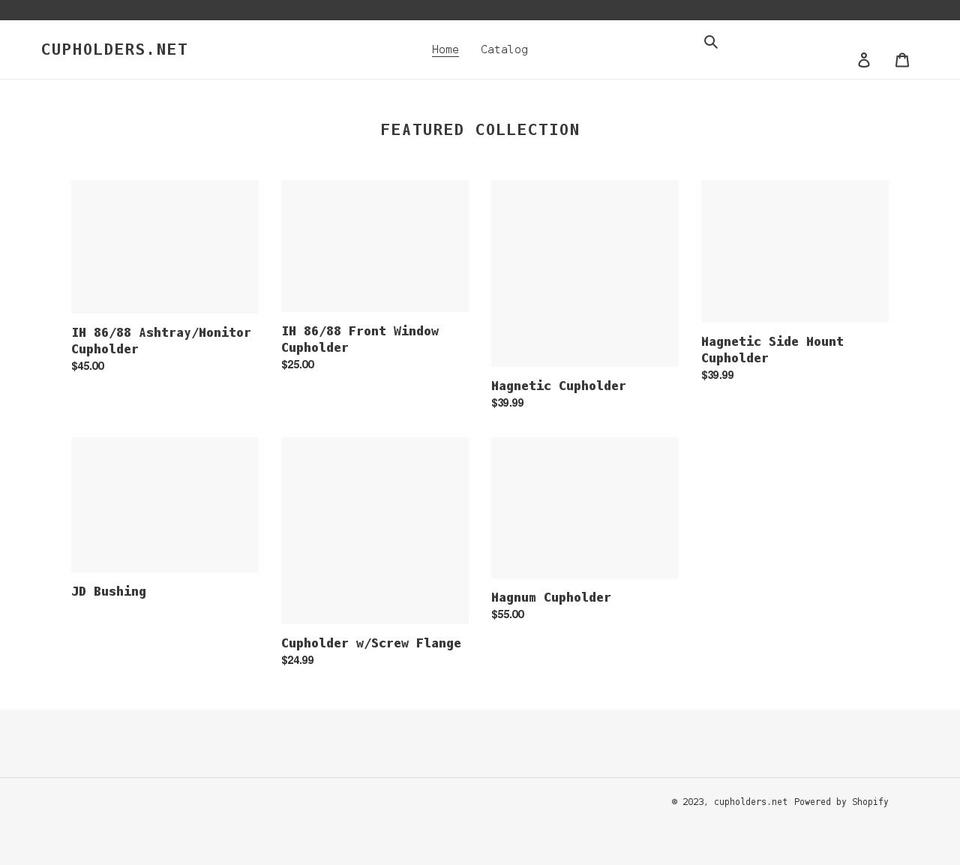Image resolution: width=960 pixels, height=865 pixels.
Task: Select the Magnetic Cupholder product title
Action: [558, 386]
